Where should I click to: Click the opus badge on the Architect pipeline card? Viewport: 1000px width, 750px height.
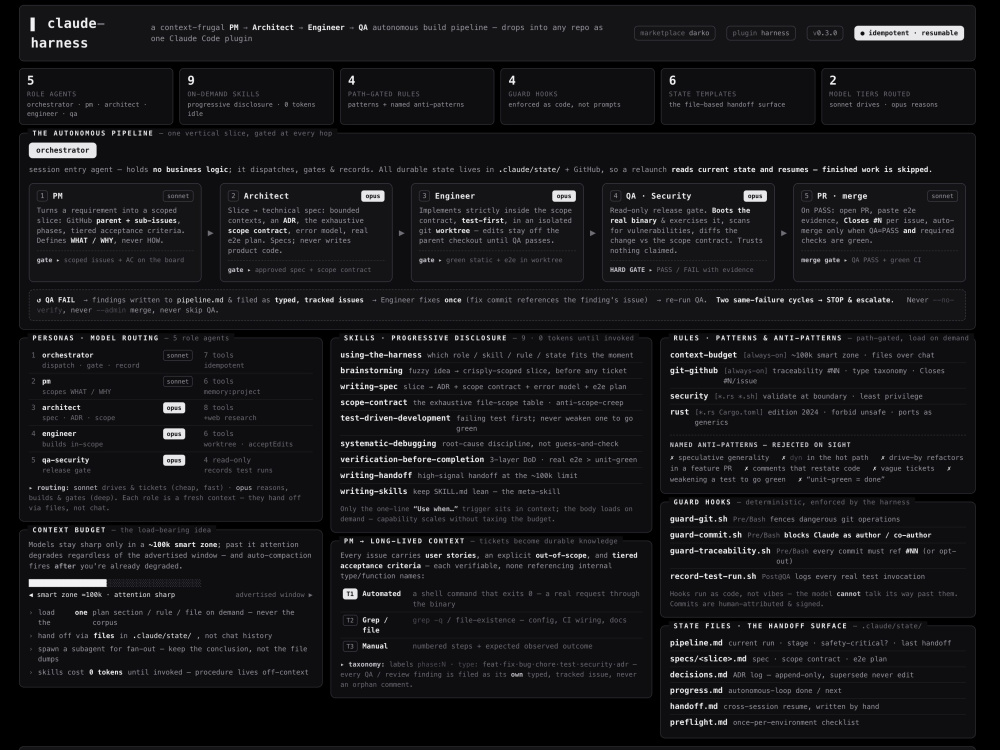click(372, 196)
